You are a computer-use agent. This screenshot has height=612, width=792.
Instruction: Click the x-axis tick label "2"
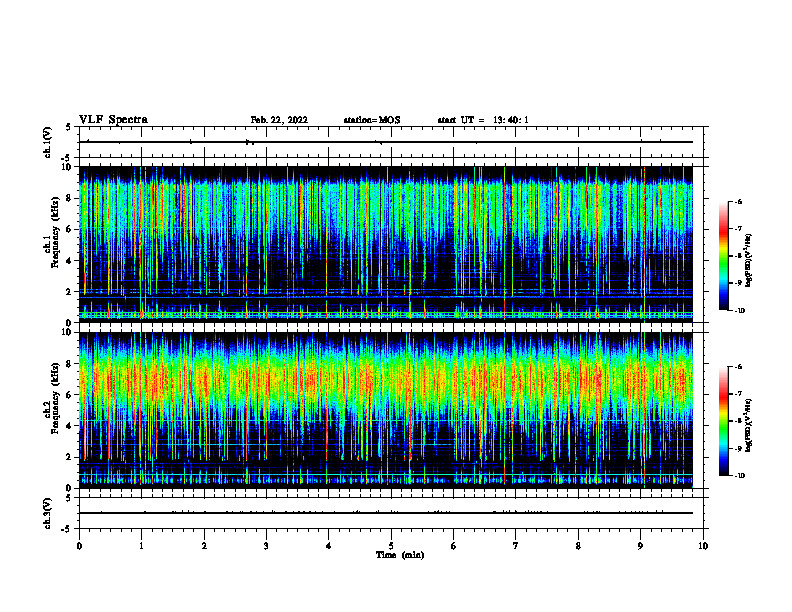[x=204, y=546]
